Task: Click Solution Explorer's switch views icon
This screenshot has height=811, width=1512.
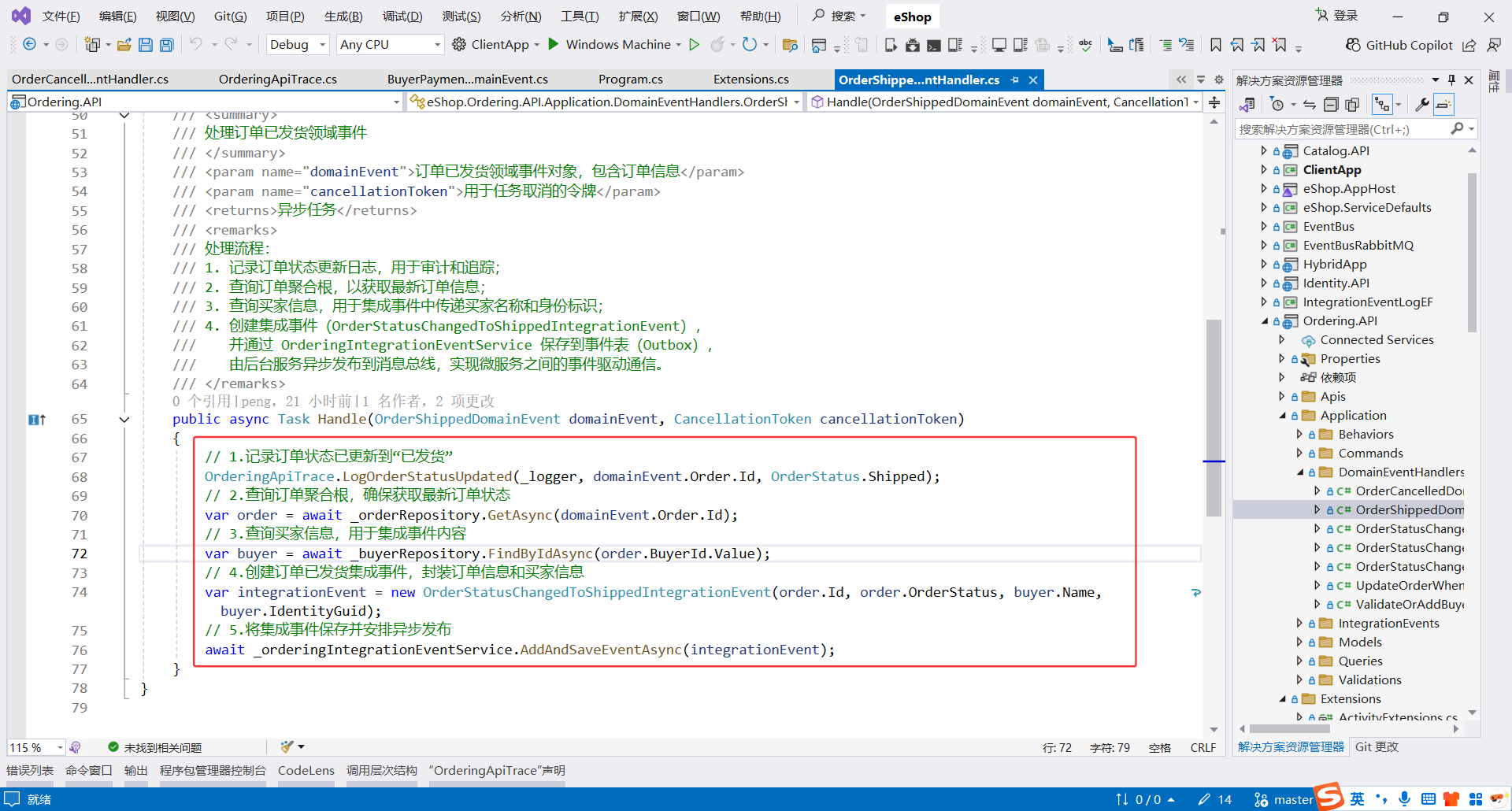Action: coord(1247,105)
